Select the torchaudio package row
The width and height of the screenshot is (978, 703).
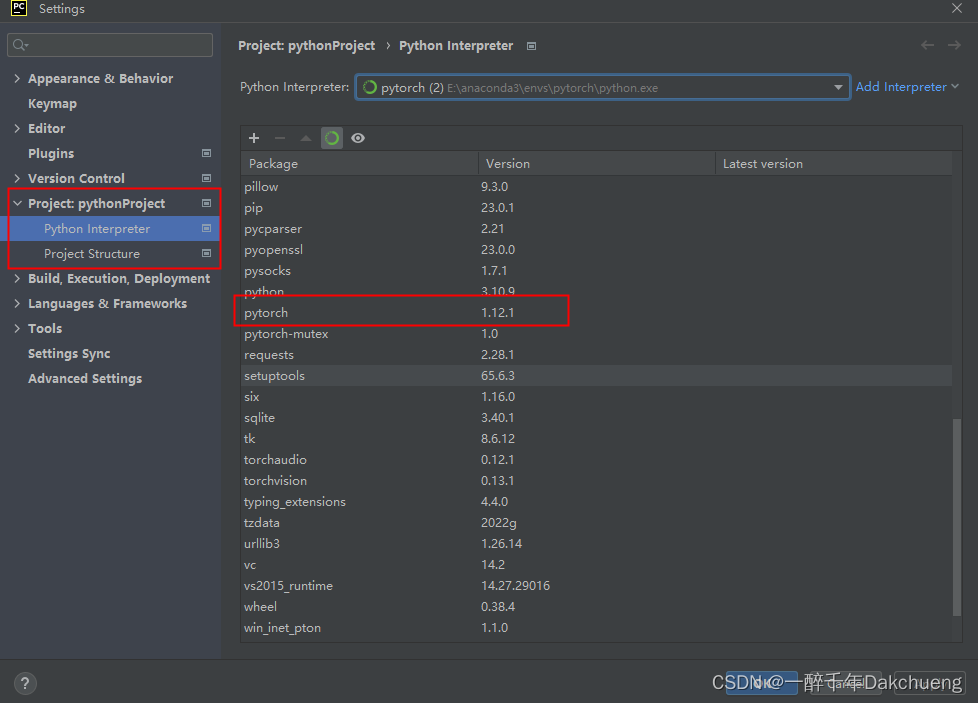[596, 460]
